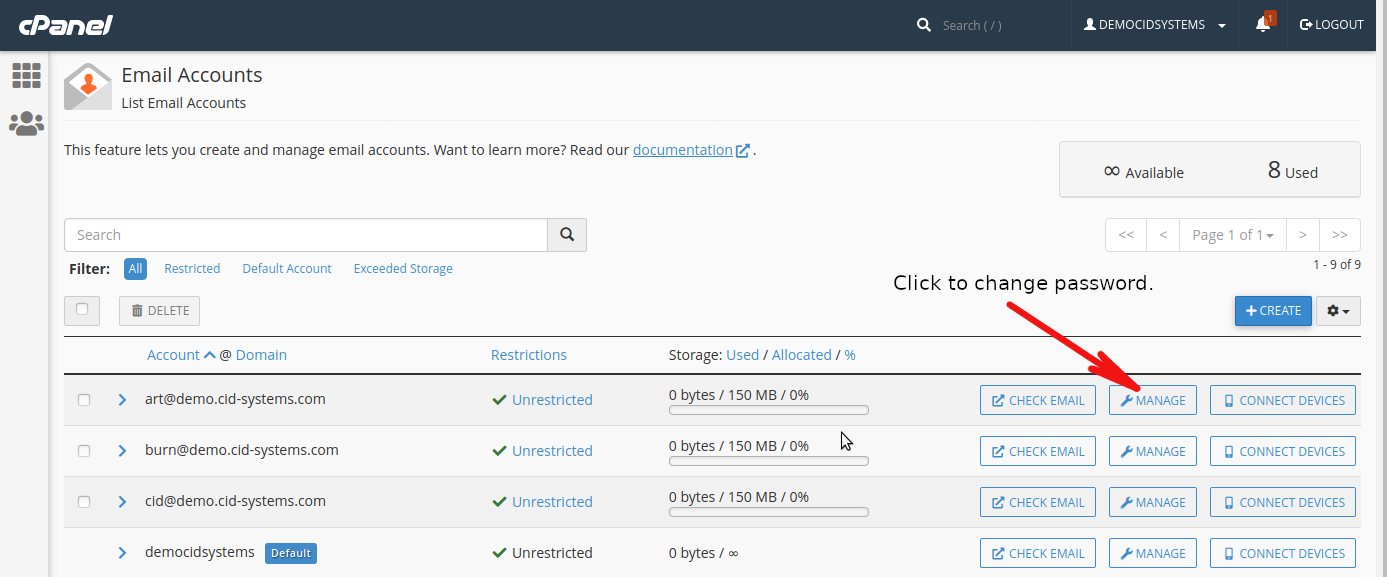The height and width of the screenshot is (577, 1387).
Task: Expand the cid@demo.cid-systems.com row
Action: 122,502
